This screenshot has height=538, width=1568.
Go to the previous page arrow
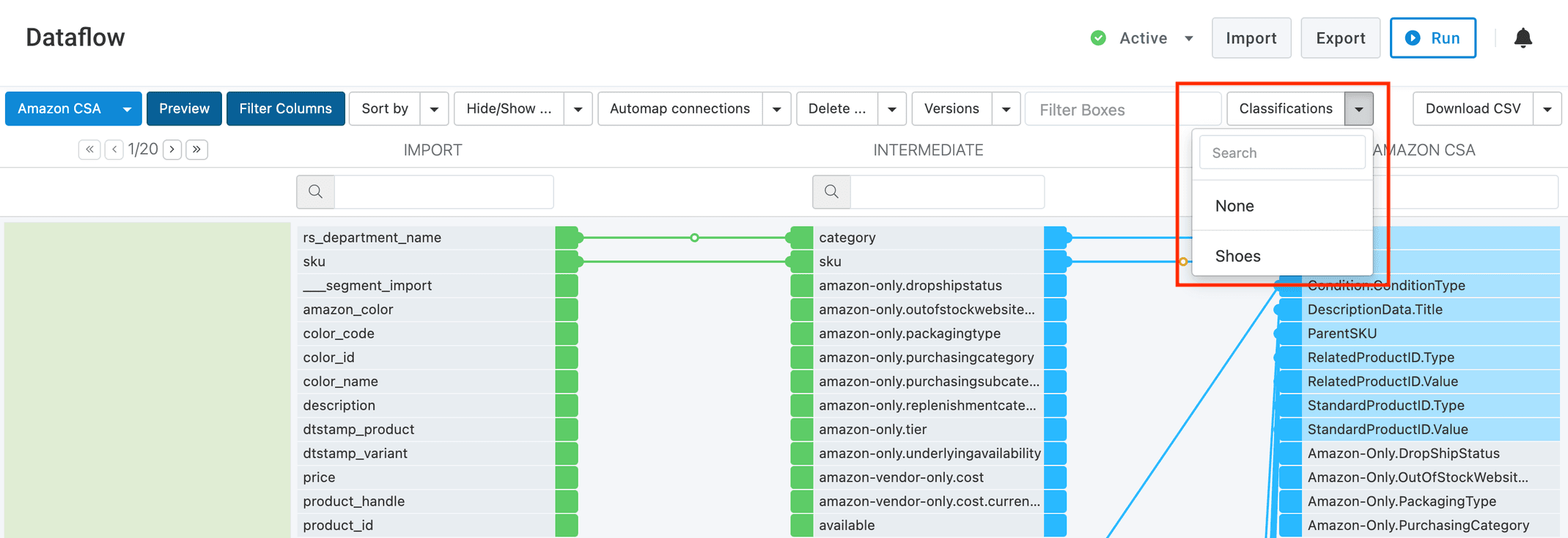[114, 150]
